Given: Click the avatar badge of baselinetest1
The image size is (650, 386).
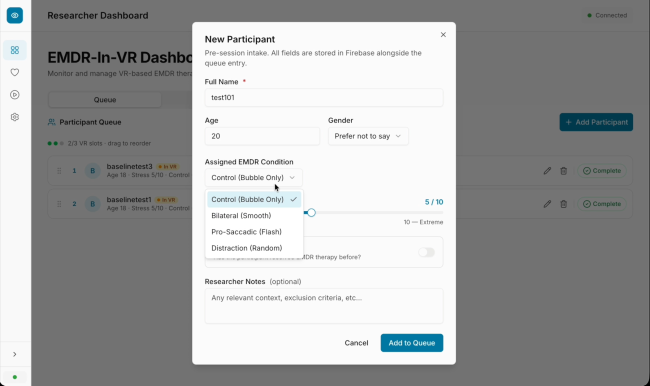Looking at the screenshot, I should click(x=92, y=204).
